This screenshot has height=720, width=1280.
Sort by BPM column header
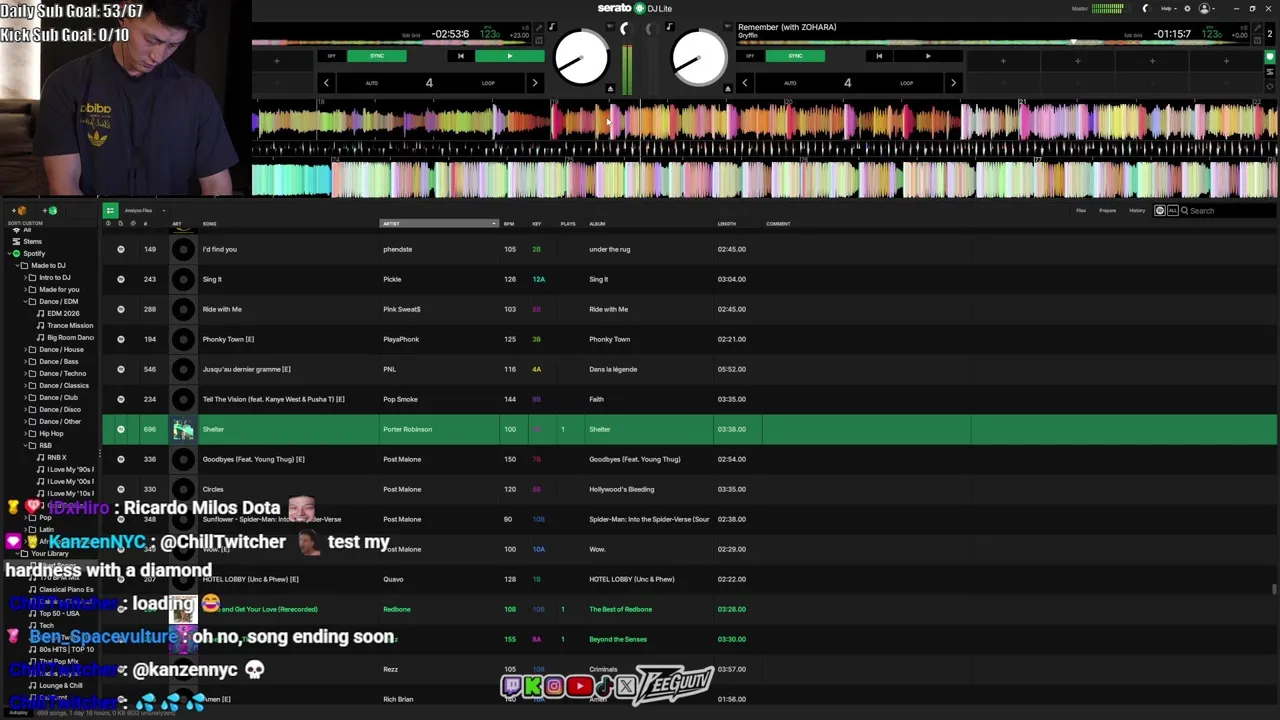coord(509,224)
